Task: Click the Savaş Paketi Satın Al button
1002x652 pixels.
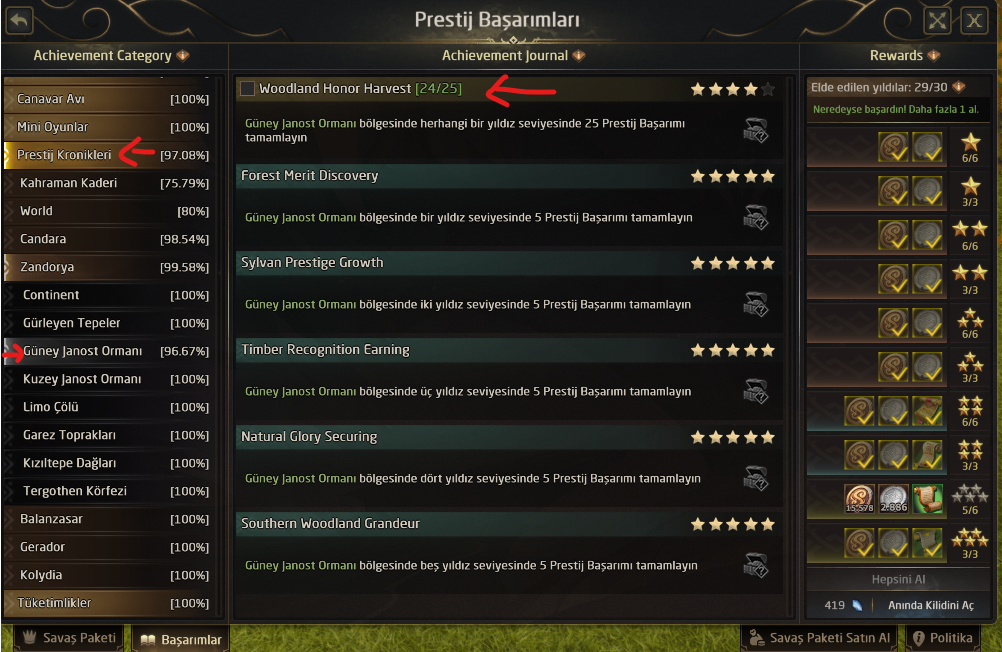Action: (x=819, y=638)
